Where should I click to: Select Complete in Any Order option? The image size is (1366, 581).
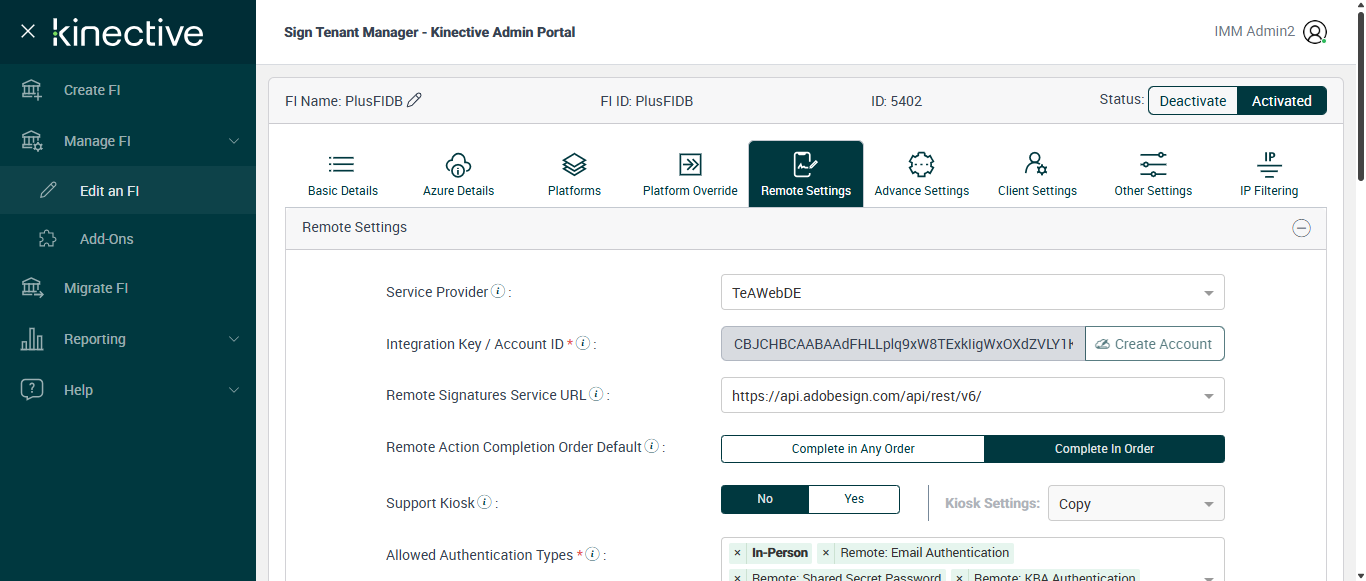tap(853, 449)
